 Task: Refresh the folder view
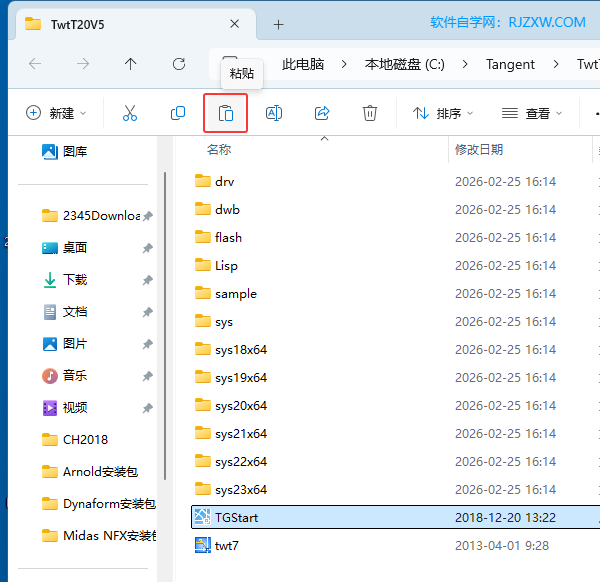point(179,64)
